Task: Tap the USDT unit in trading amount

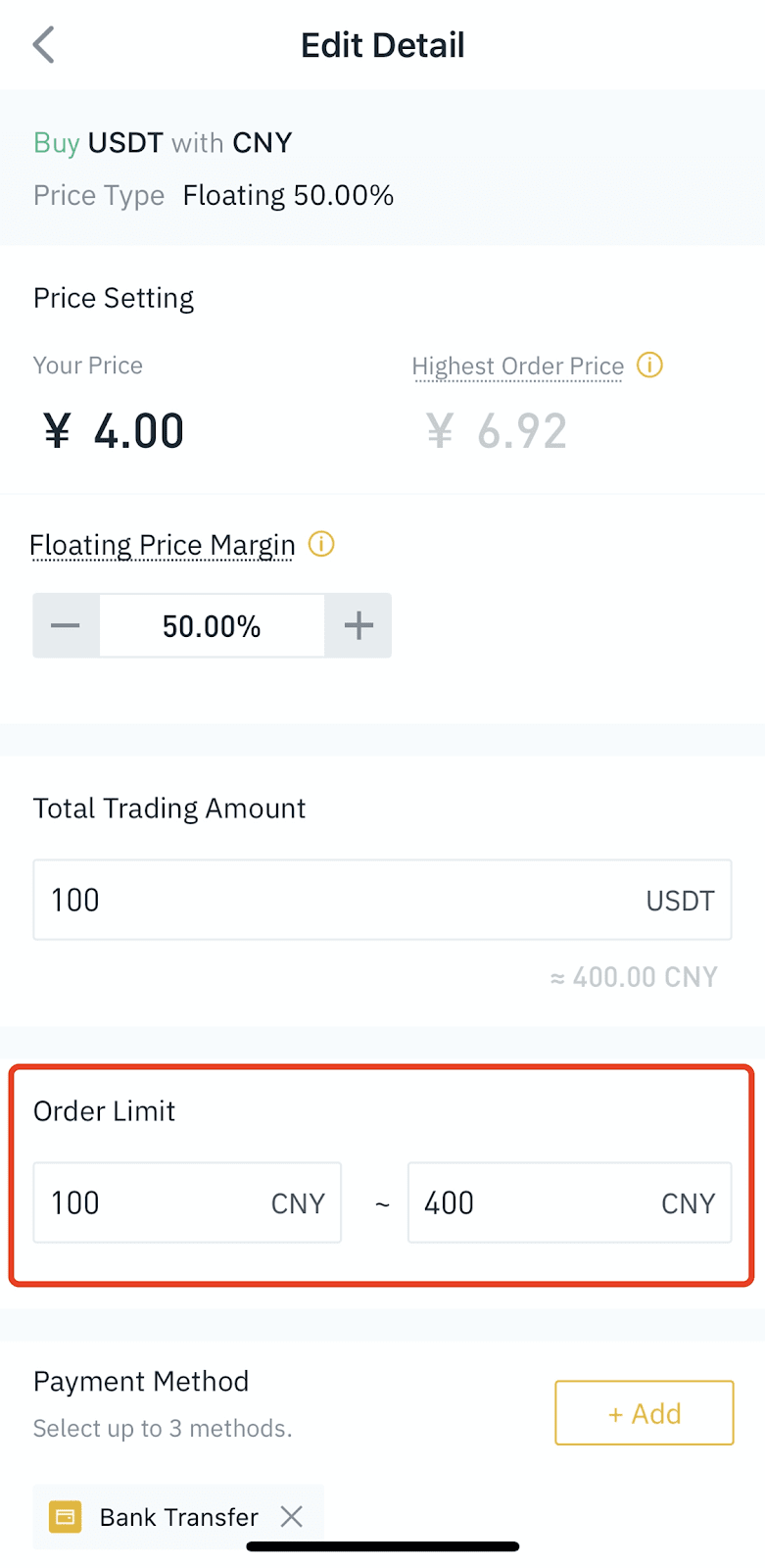Action: point(681,901)
